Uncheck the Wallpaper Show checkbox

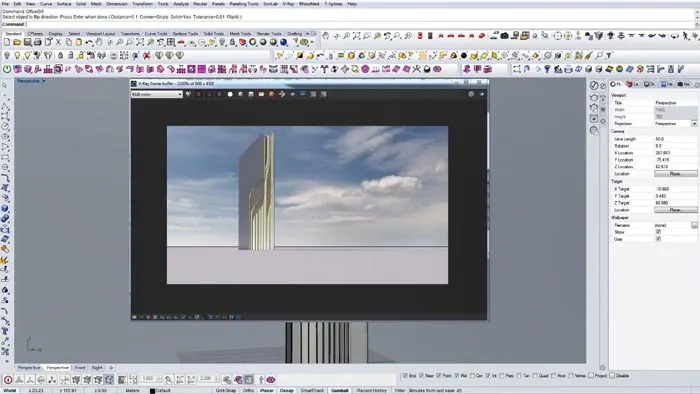(x=658, y=232)
